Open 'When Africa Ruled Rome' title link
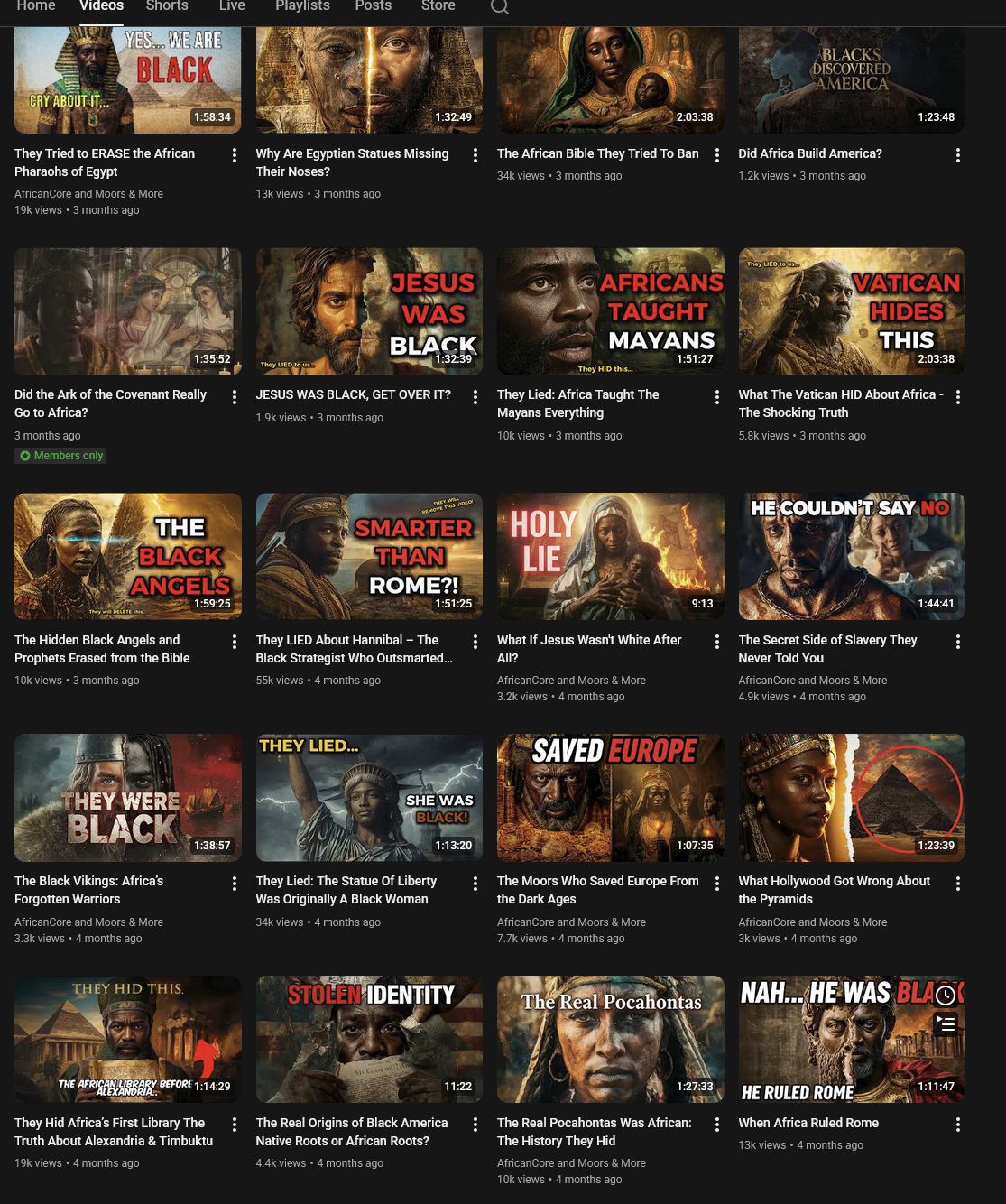 [x=808, y=1123]
